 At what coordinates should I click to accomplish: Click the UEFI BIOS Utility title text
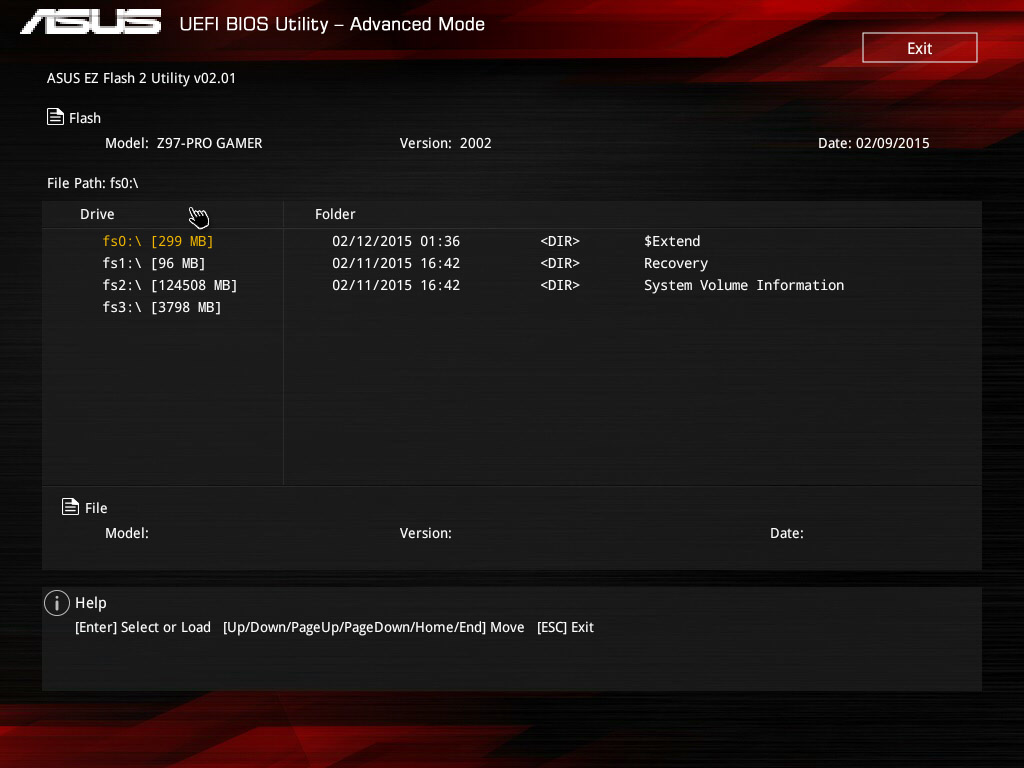[332, 24]
